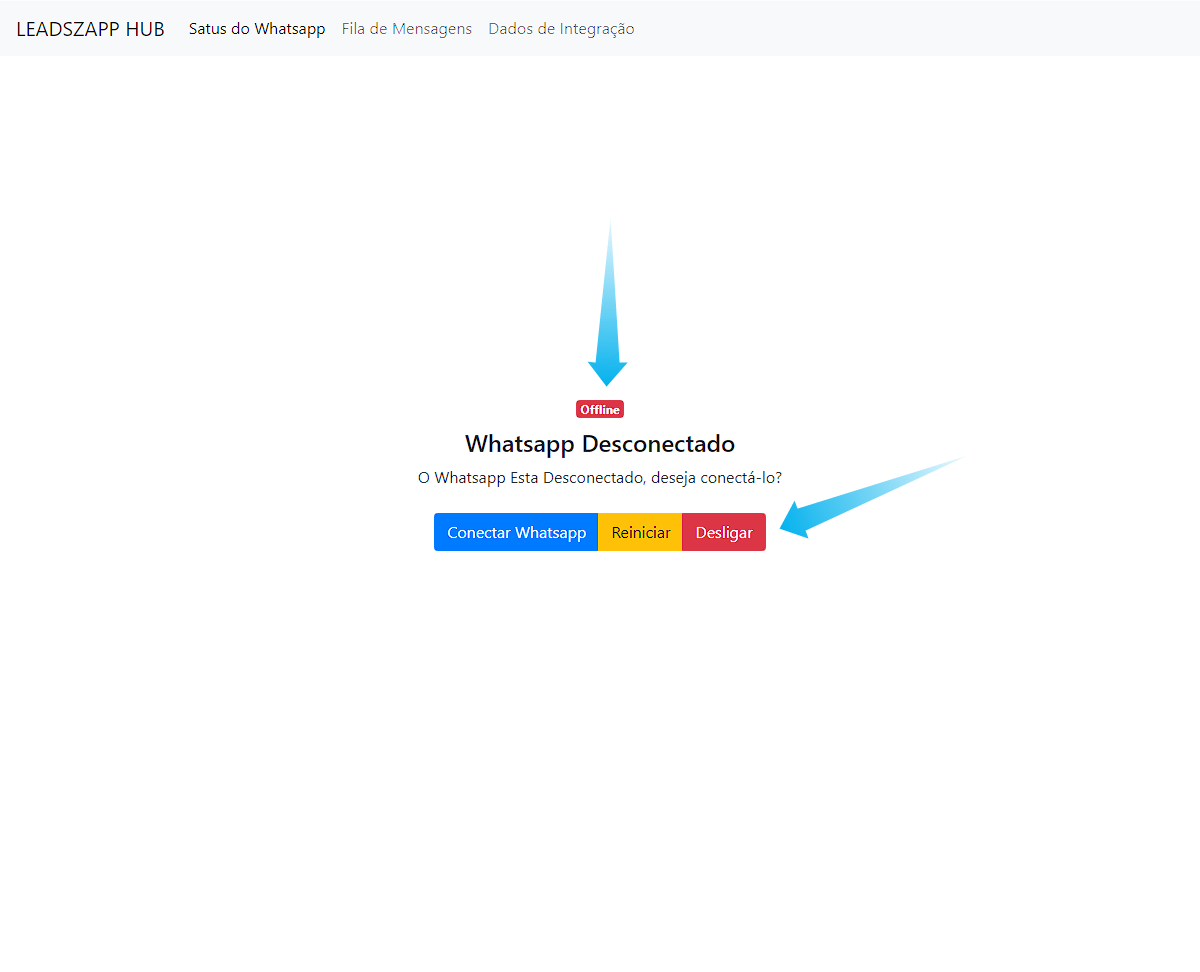The height and width of the screenshot is (972, 1200).
Task: Click the LEADSZAPP HUB brand logo
Action: point(90,29)
